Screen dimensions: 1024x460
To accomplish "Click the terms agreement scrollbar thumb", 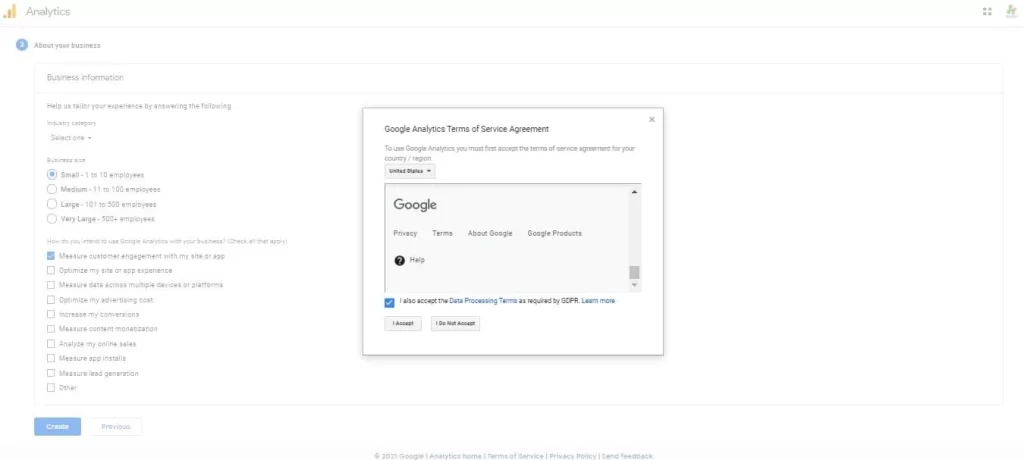I will click(634, 272).
